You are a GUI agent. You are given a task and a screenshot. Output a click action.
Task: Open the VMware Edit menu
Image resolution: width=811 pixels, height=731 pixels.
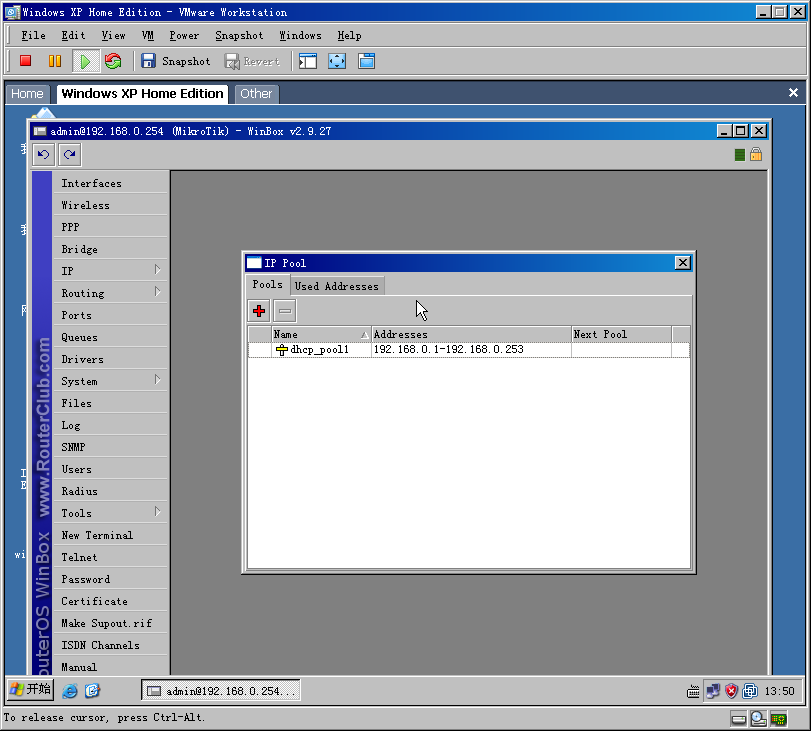[x=73, y=36]
